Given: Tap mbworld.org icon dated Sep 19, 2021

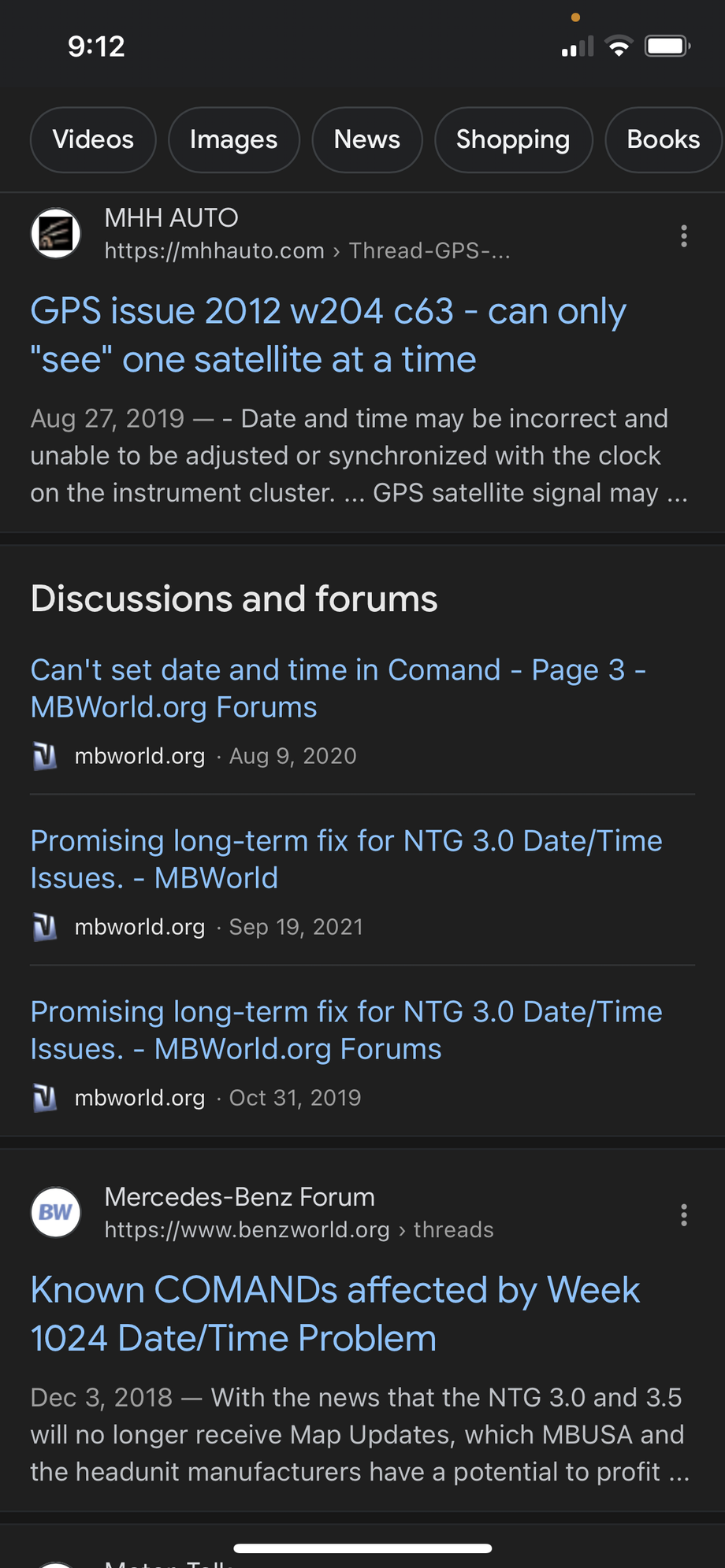Looking at the screenshot, I should pyautogui.click(x=45, y=927).
